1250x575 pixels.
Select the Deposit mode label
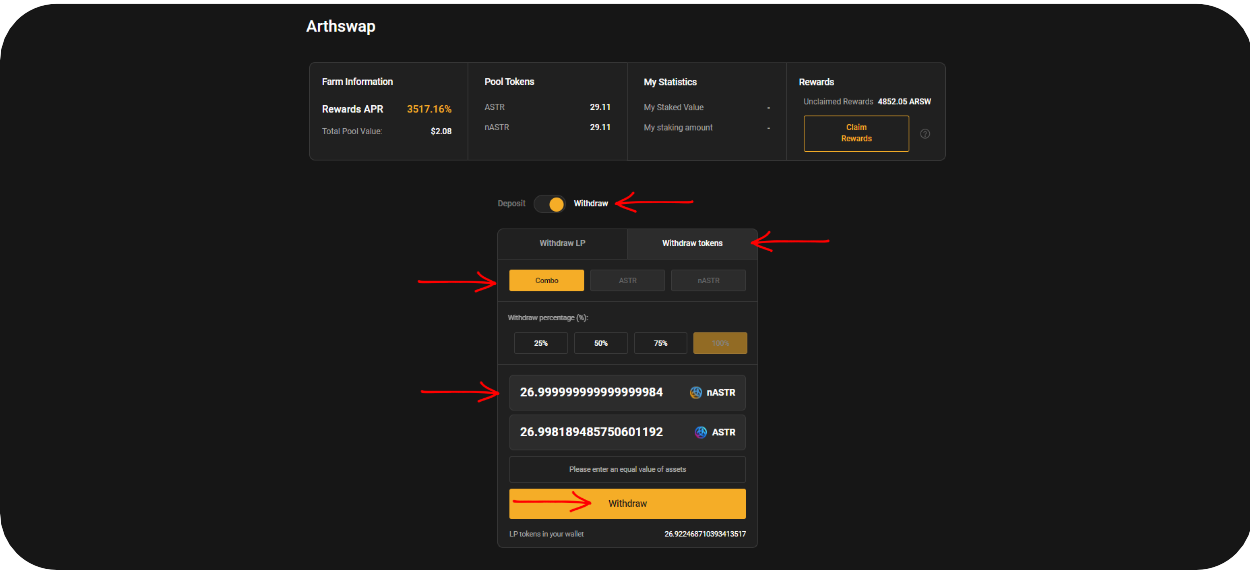click(x=511, y=204)
